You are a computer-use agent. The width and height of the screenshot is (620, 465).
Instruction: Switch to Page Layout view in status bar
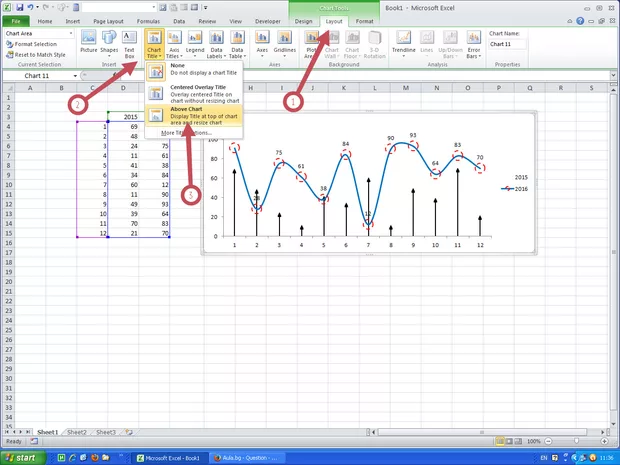coord(509,441)
